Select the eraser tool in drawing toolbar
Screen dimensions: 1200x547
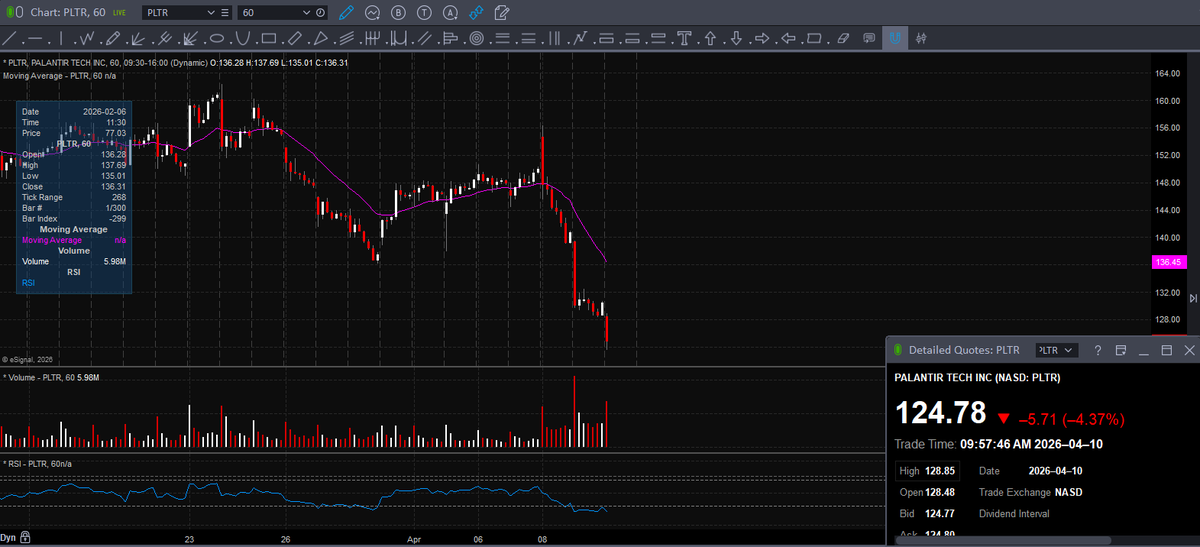coord(842,38)
